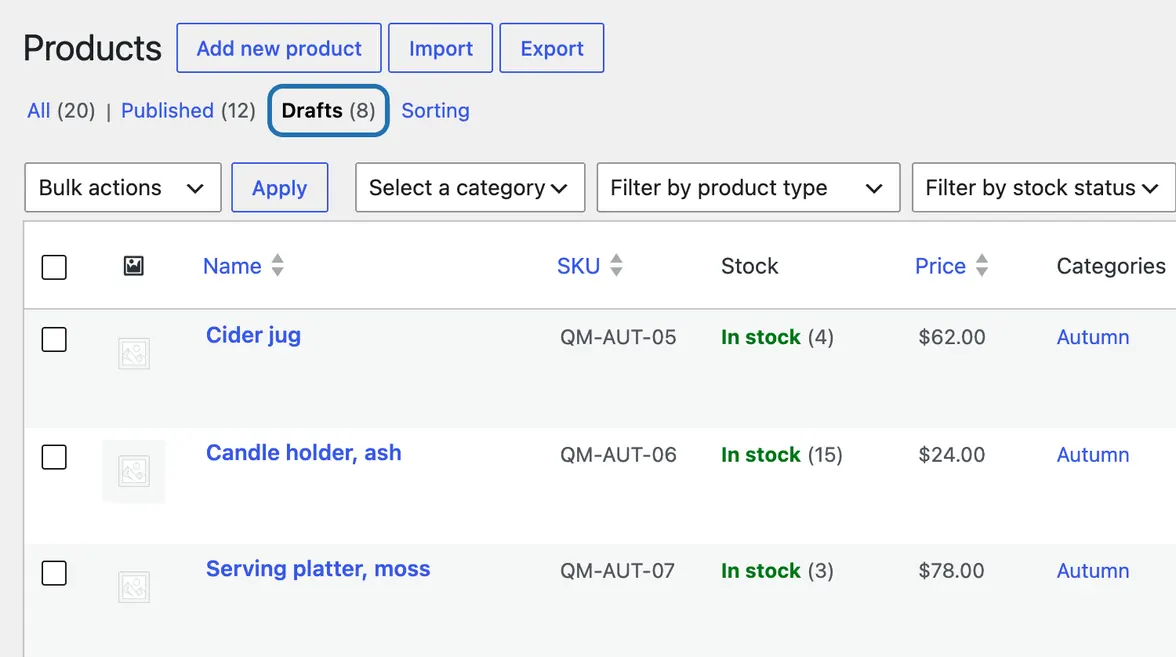
Task: Click the image column header icon
Action: click(134, 266)
